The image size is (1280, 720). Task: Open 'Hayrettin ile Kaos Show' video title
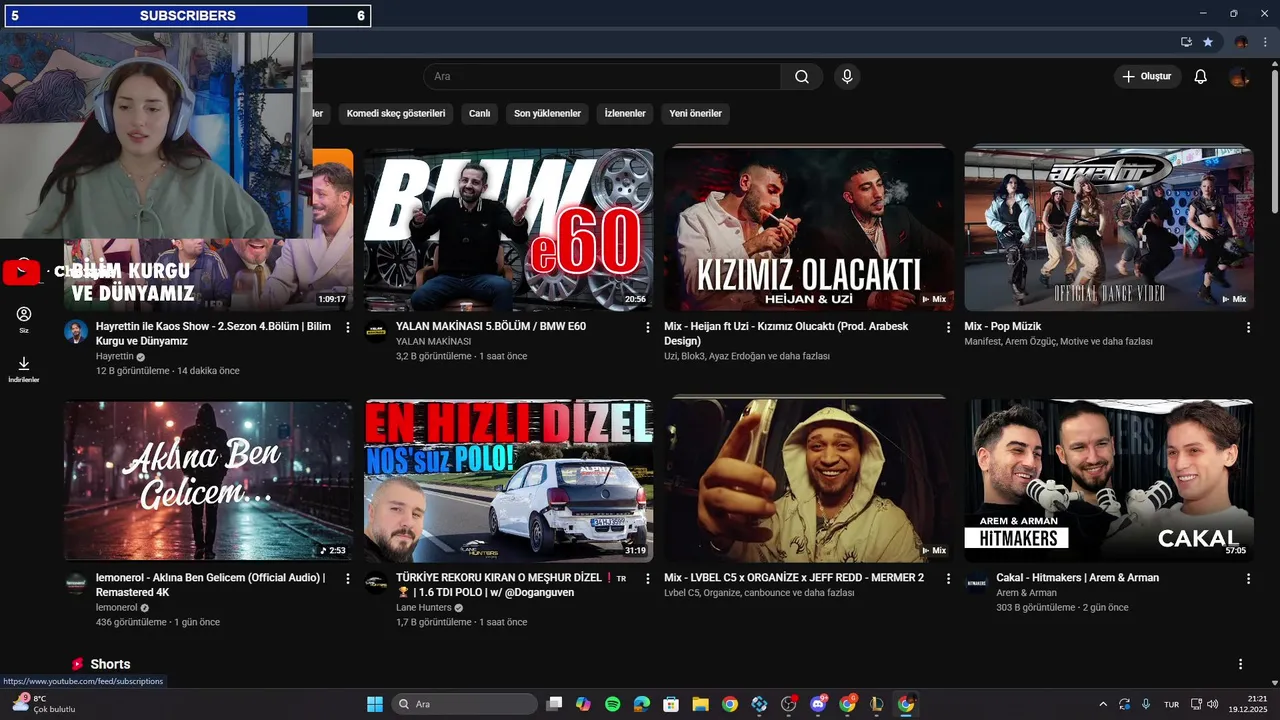coord(213,333)
